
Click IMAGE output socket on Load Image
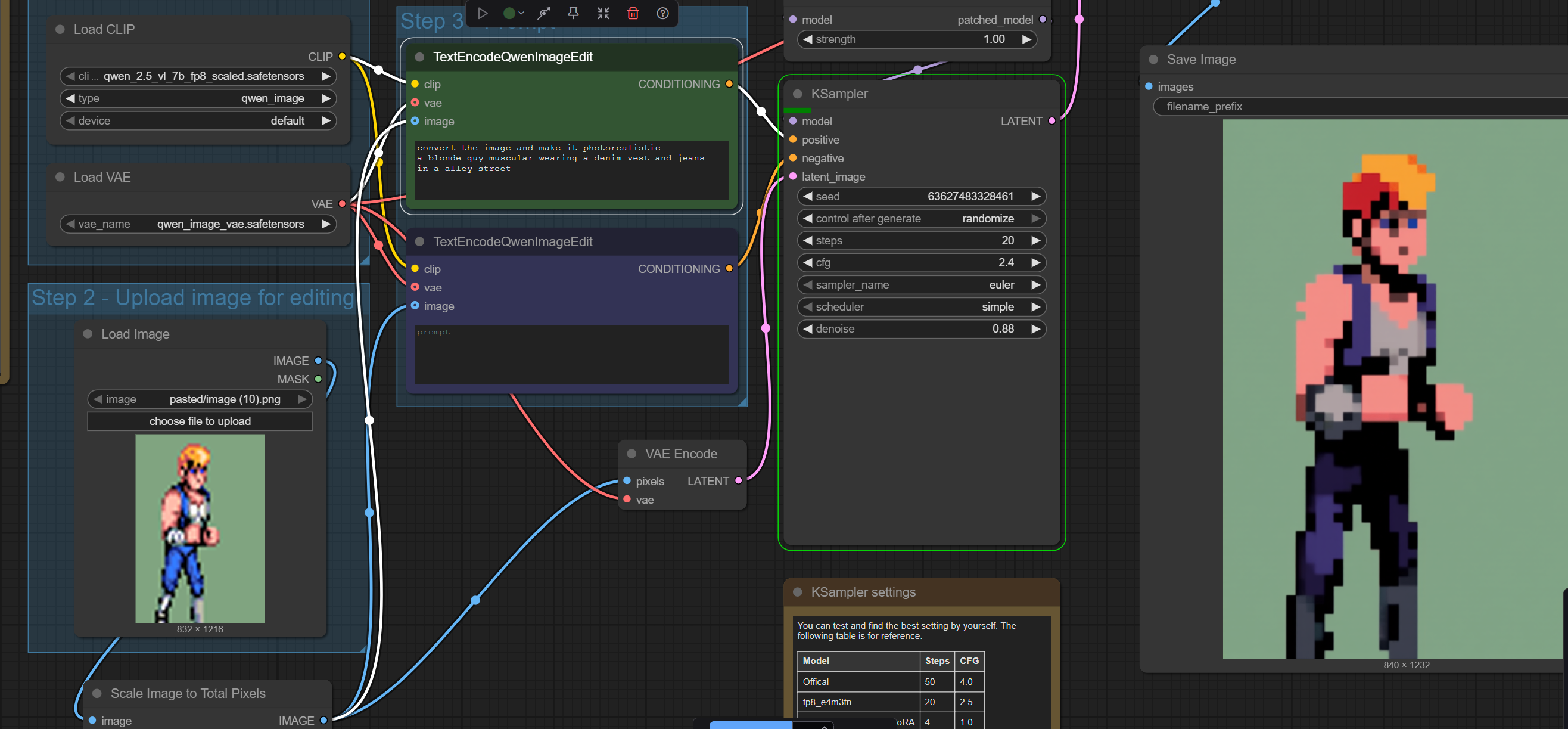pyautogui.click(x=318, y=361)
